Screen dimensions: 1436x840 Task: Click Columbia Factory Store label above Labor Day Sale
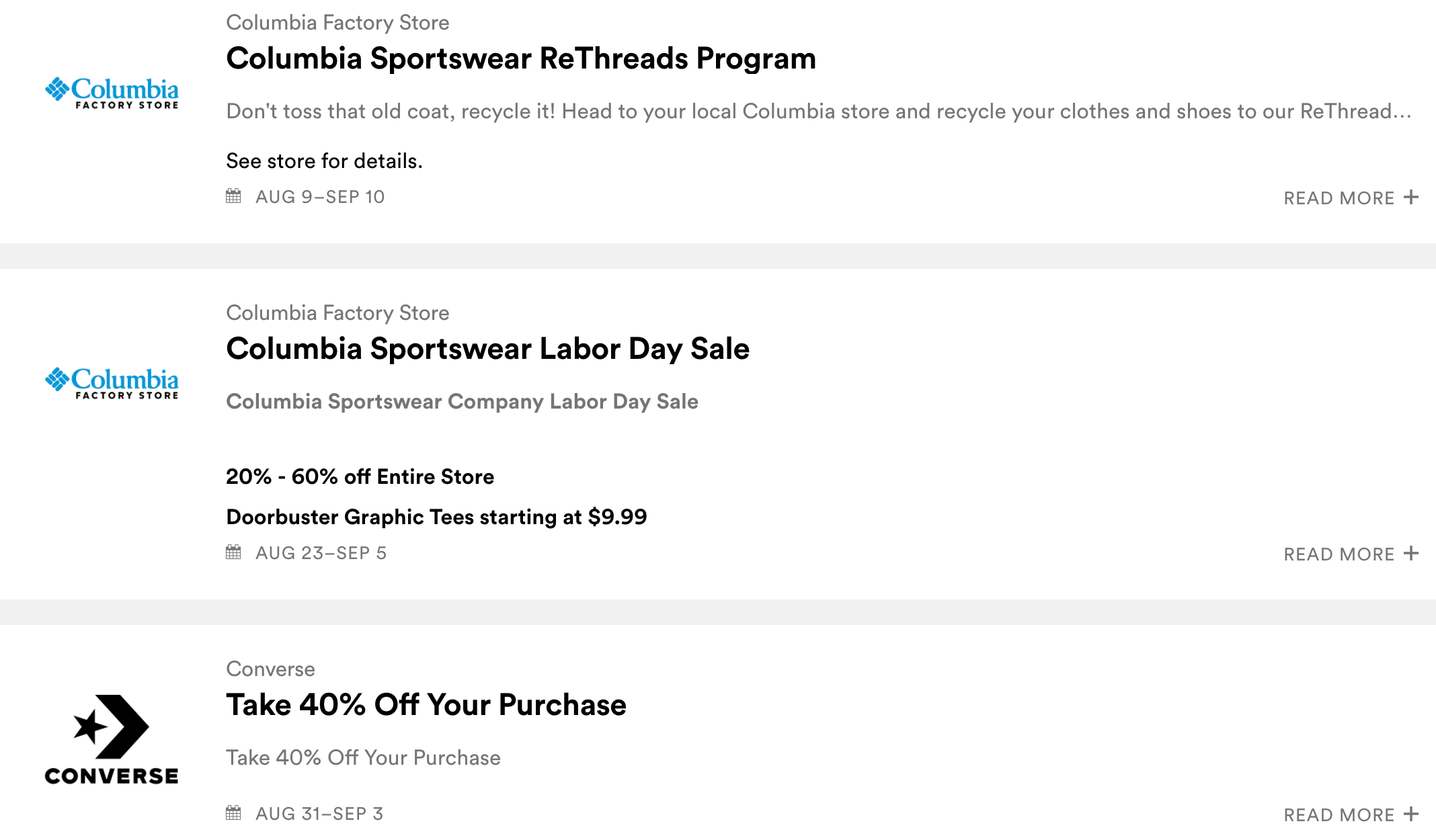pyautogui.click(x=337, y=313)
